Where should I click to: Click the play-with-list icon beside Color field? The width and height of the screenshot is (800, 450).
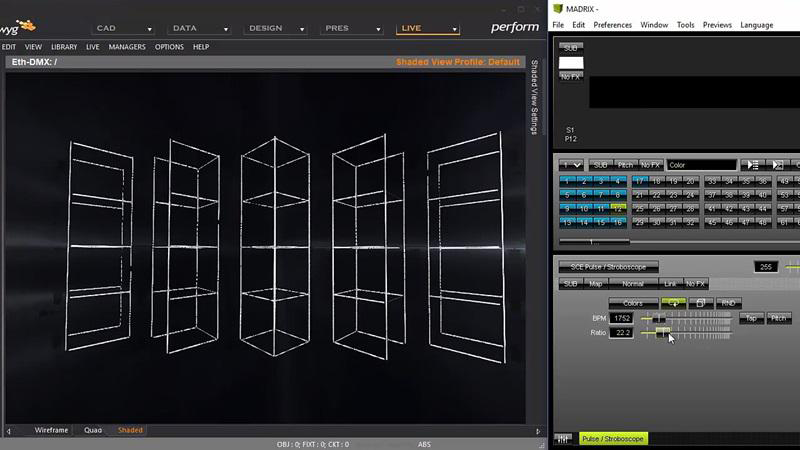(x=752, y=165)
